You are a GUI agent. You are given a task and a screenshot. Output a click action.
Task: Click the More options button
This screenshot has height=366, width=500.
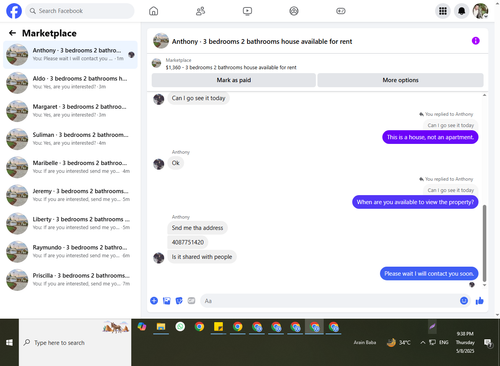click(x=400, y=80)
